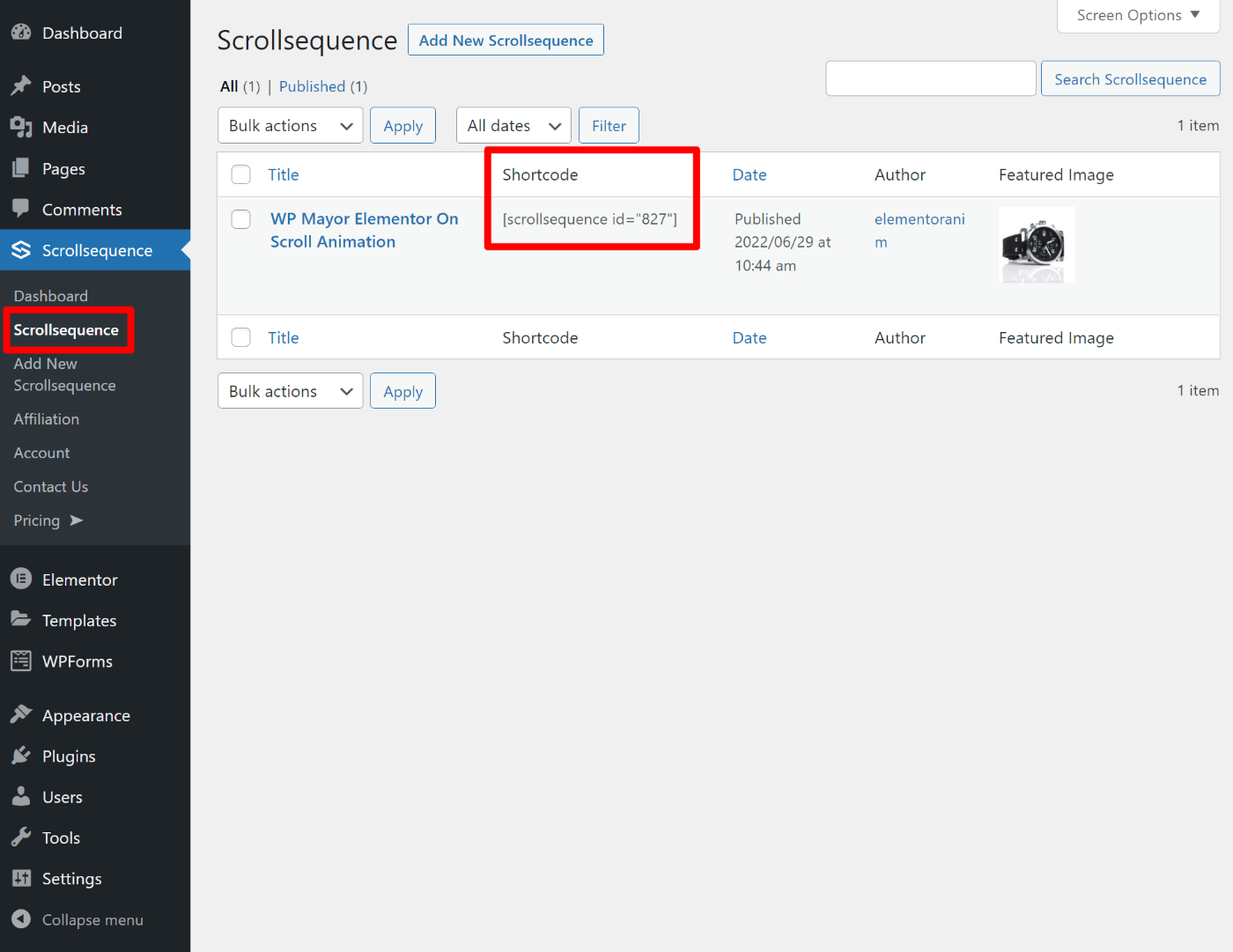Click the watch featured image thumbnail
Viewport: 1233px width, 952px height.
(1037, 245)
